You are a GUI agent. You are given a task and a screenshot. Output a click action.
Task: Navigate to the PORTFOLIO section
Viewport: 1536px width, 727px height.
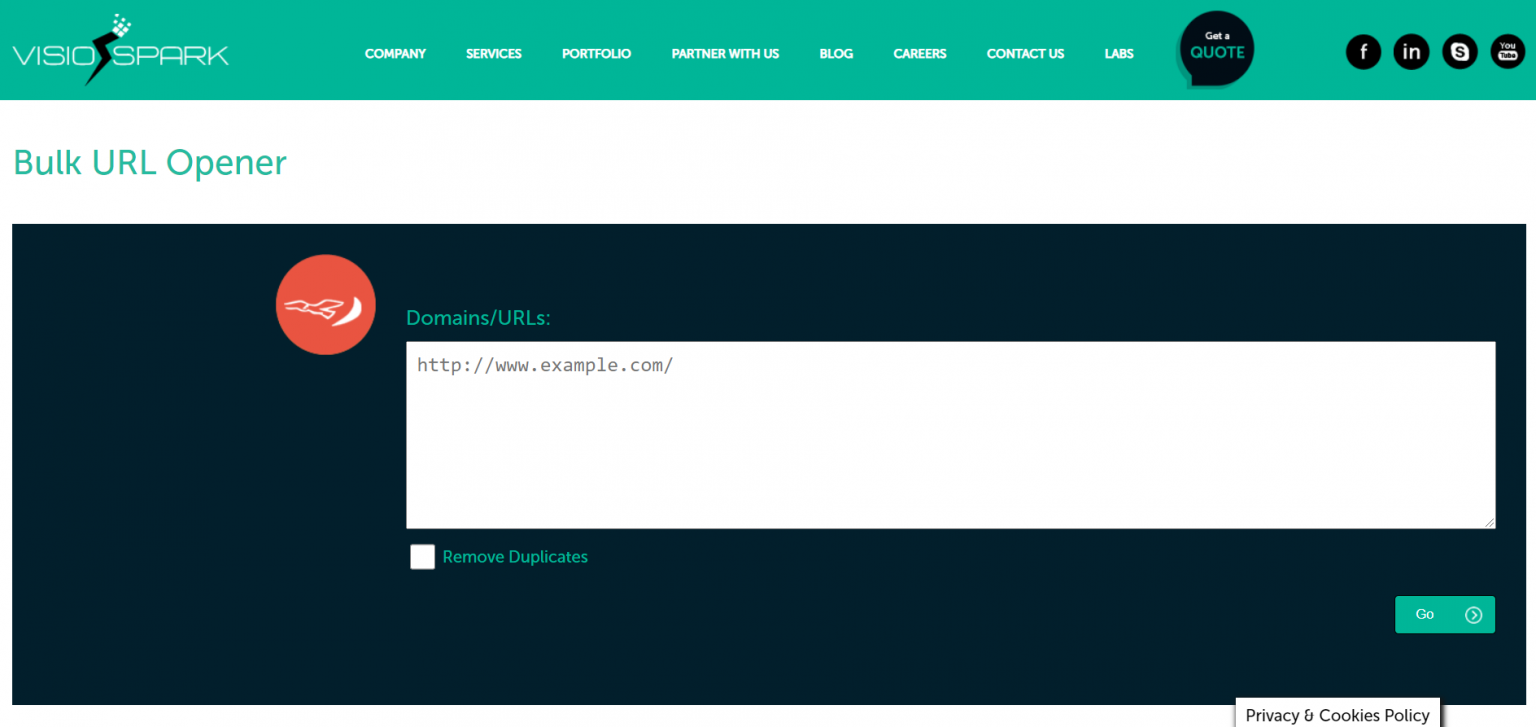point(596,54)
